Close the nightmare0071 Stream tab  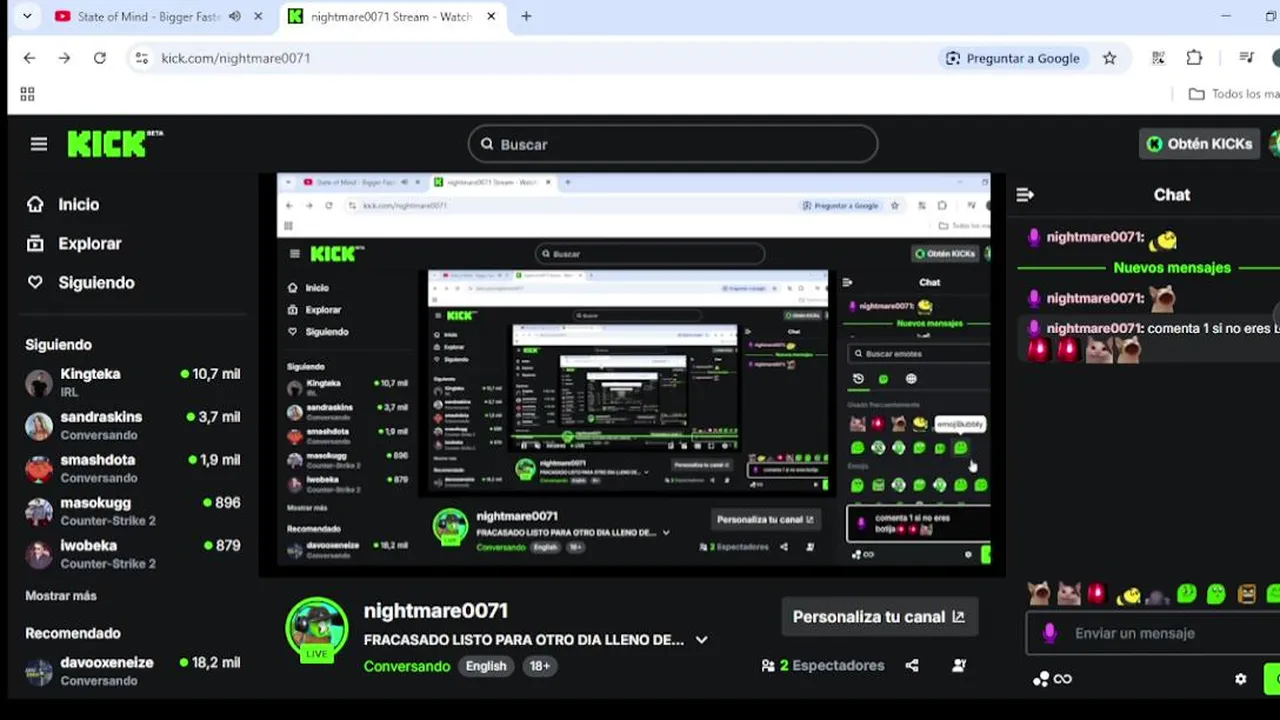tap(491, 16)
